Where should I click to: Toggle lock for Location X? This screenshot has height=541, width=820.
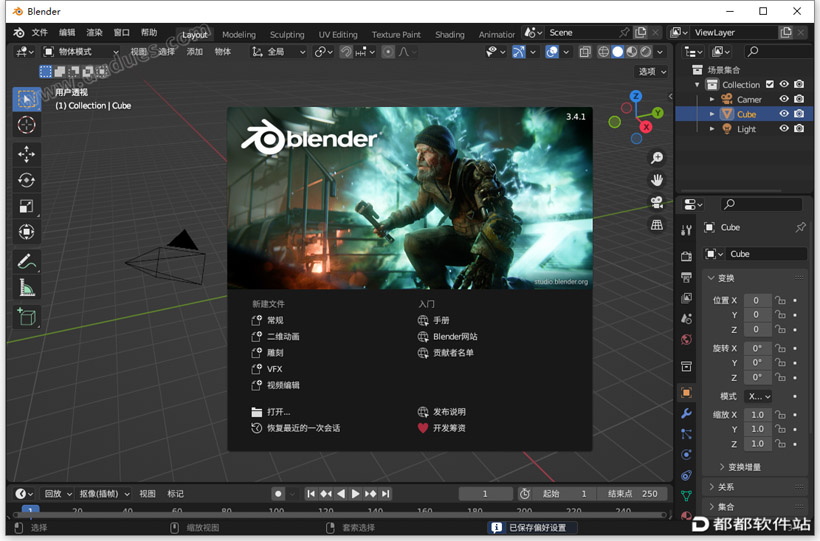(780, 300)
